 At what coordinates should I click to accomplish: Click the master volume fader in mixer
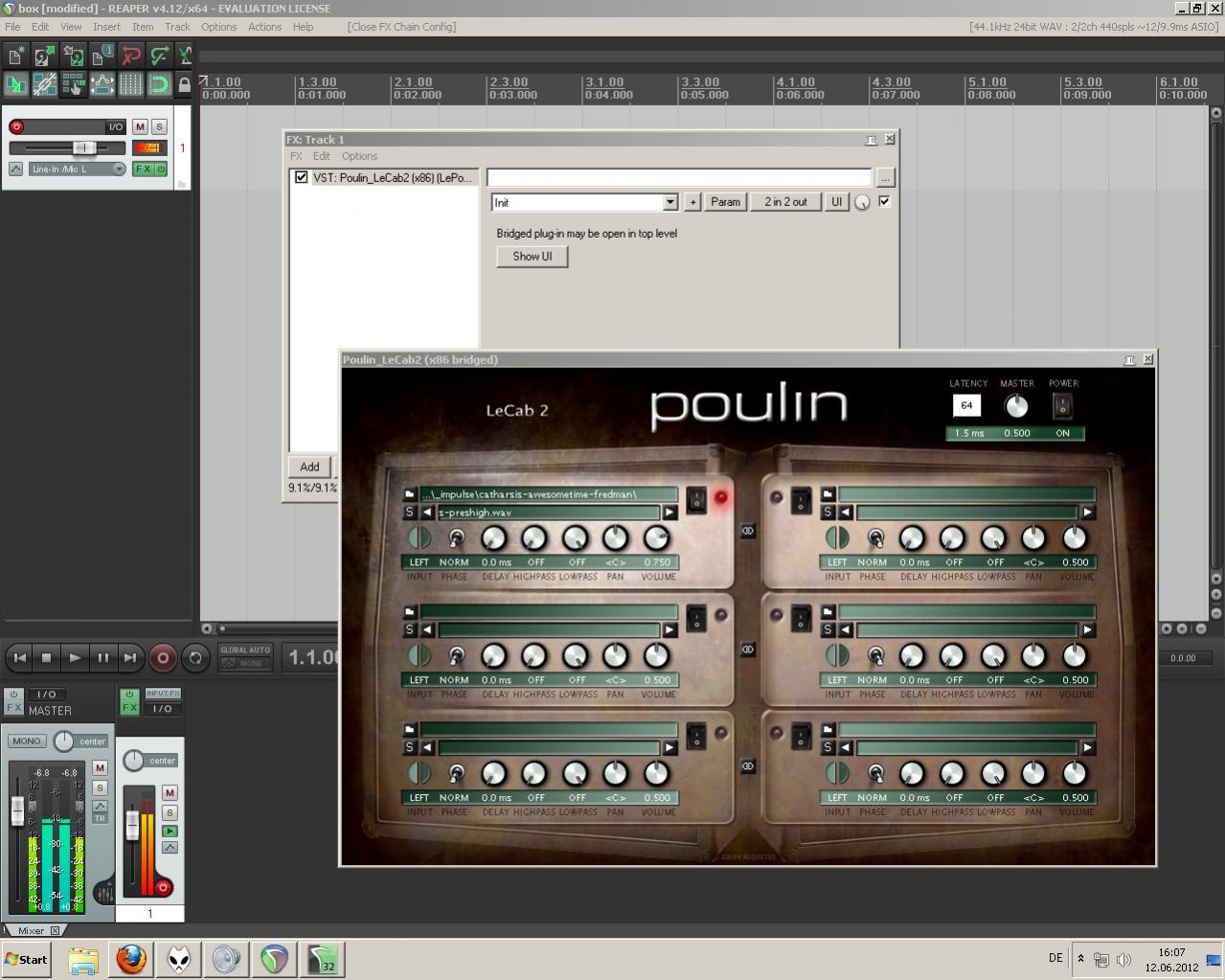[x=17, y=810]
